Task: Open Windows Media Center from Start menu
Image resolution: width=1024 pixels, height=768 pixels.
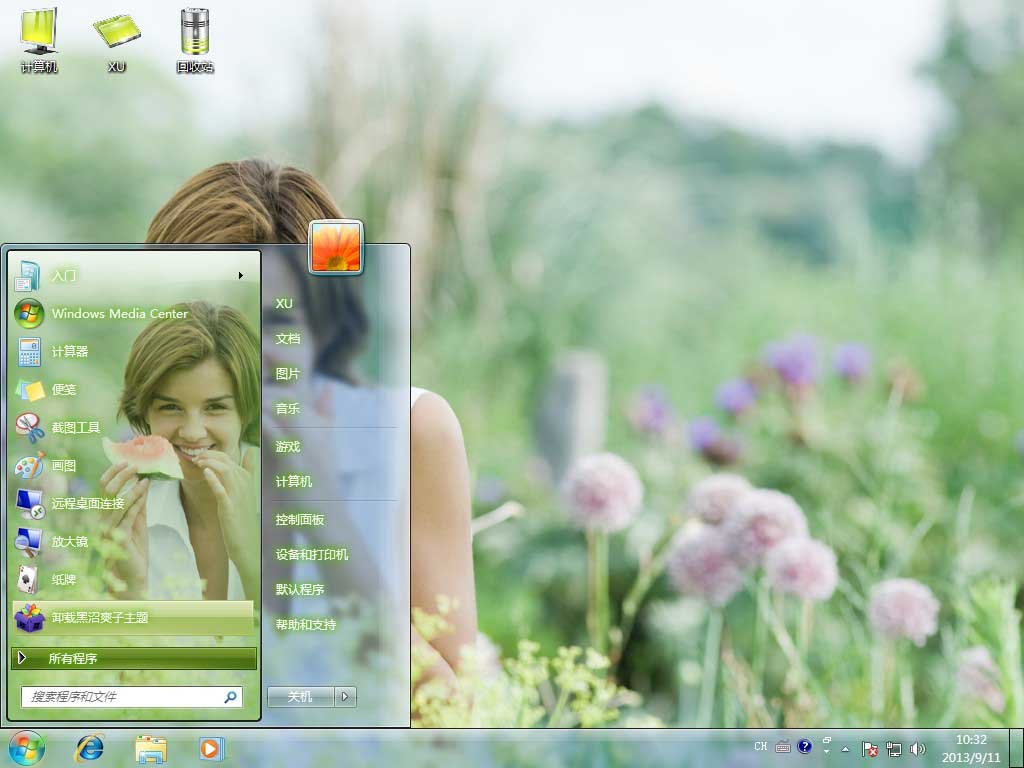Action: pyautogui.click(x=119, y=313)
